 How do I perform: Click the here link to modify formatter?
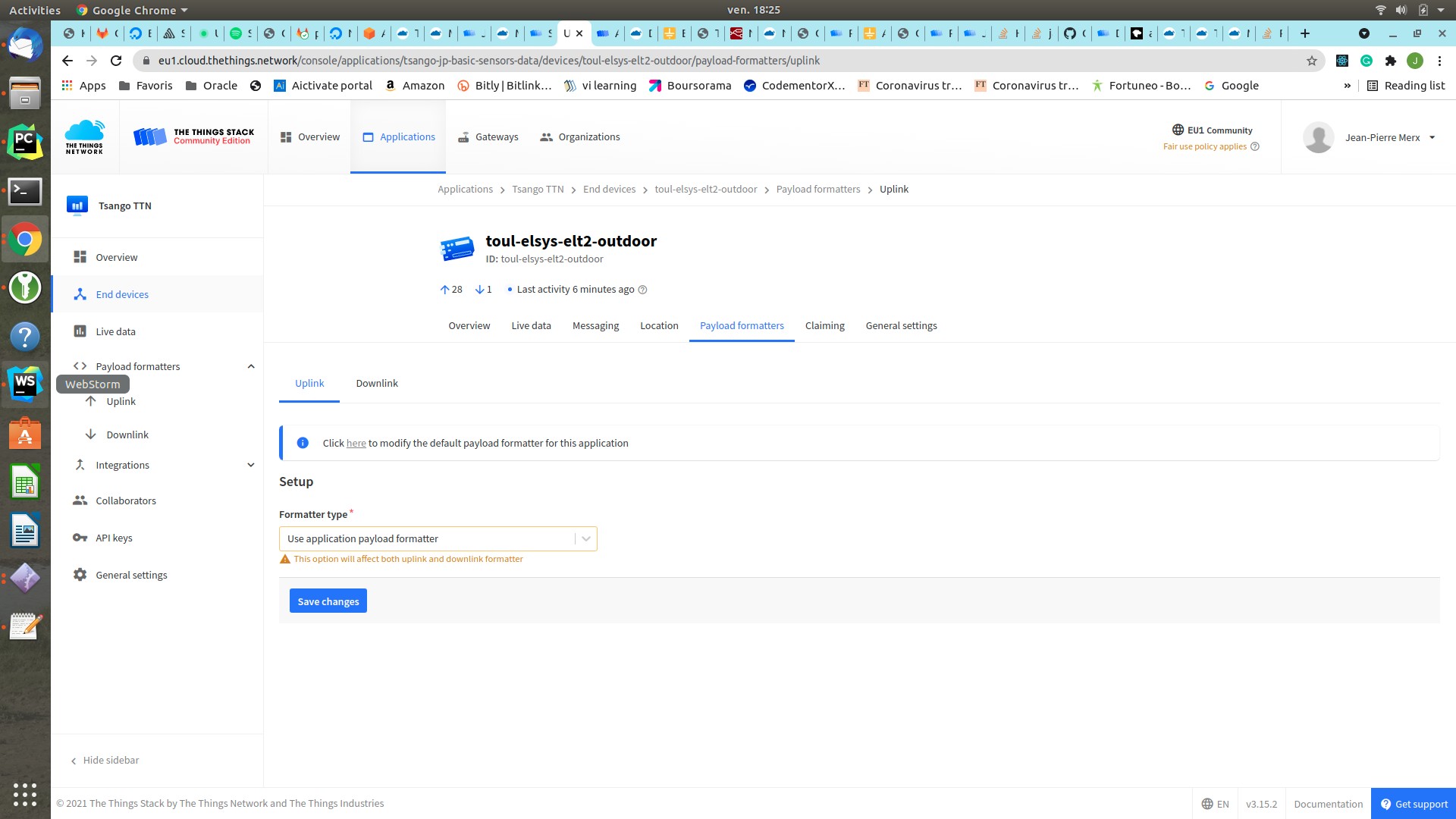click(355, 442)
